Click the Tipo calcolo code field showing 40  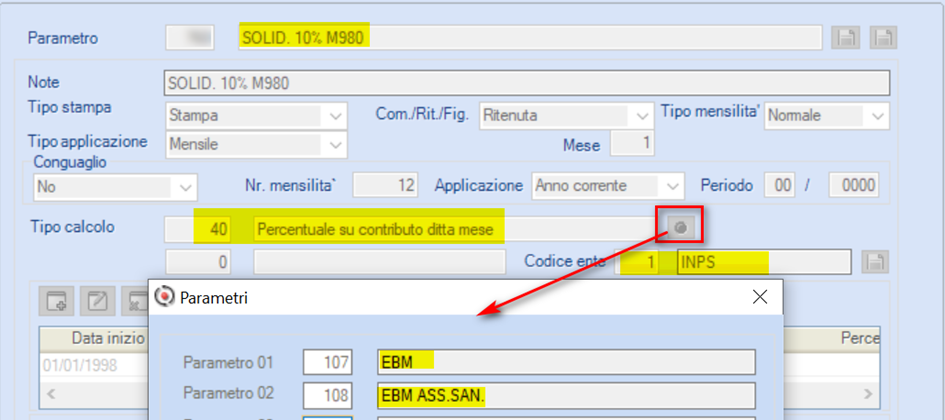tap(198, 230)
